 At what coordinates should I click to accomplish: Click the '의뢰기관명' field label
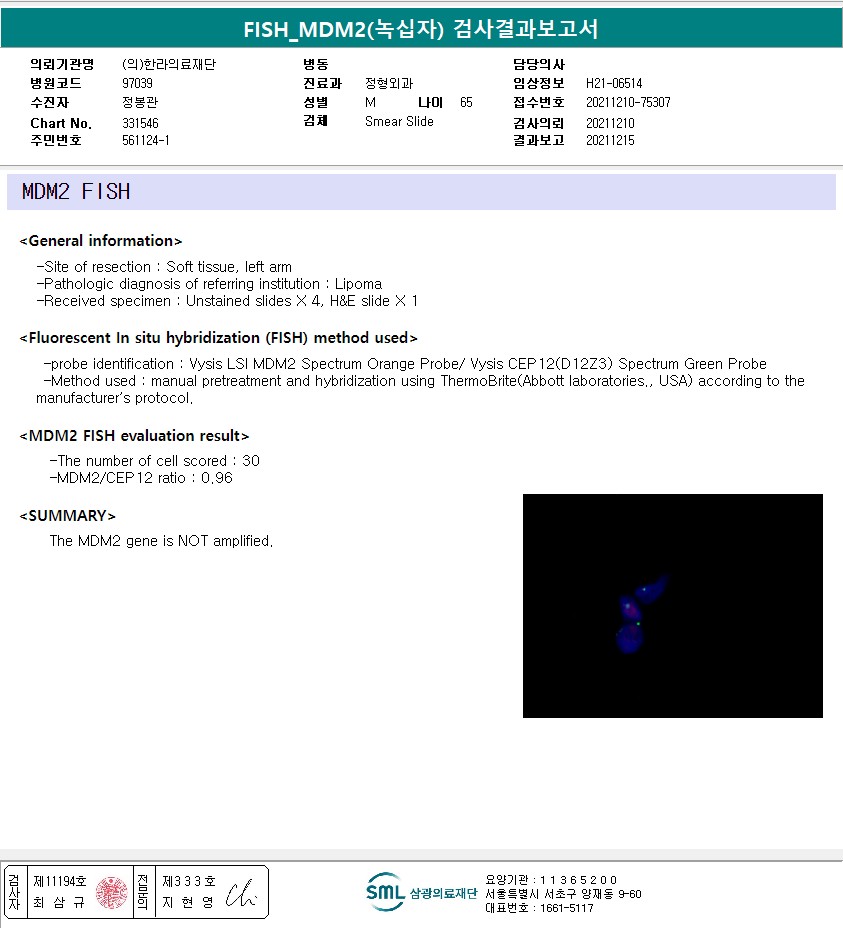(62, 64)
